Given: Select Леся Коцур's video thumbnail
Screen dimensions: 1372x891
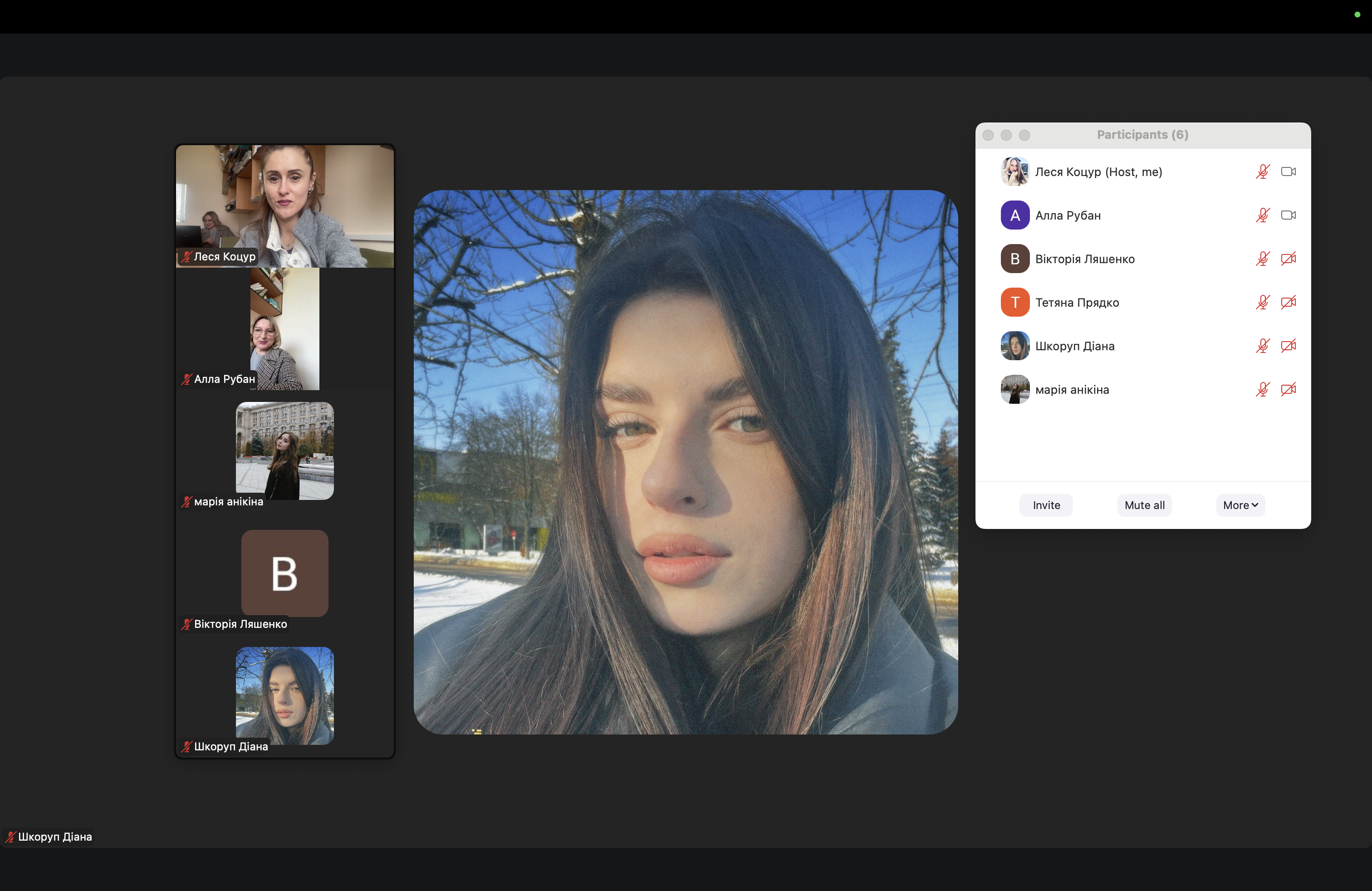Looking at the screenshot, I should [x=285, y=206].
